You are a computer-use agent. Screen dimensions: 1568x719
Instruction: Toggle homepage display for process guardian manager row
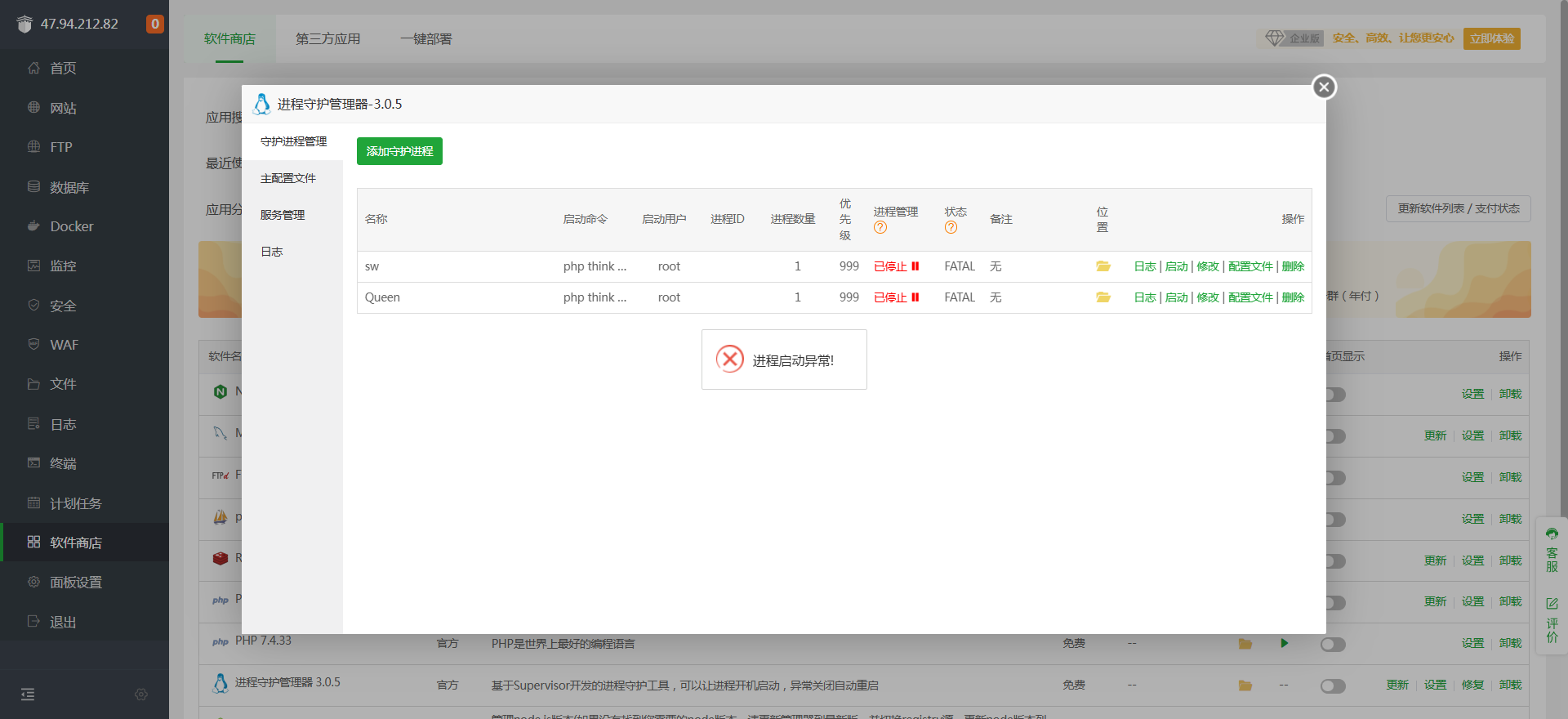[1333, 686]
